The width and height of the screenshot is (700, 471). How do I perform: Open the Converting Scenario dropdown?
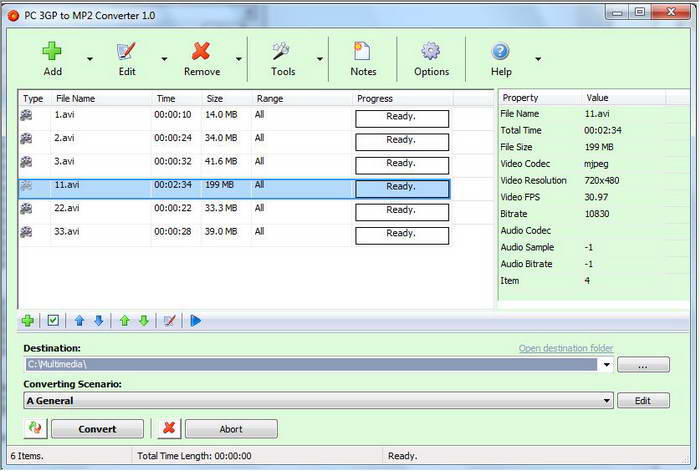(x=606, y=400)
